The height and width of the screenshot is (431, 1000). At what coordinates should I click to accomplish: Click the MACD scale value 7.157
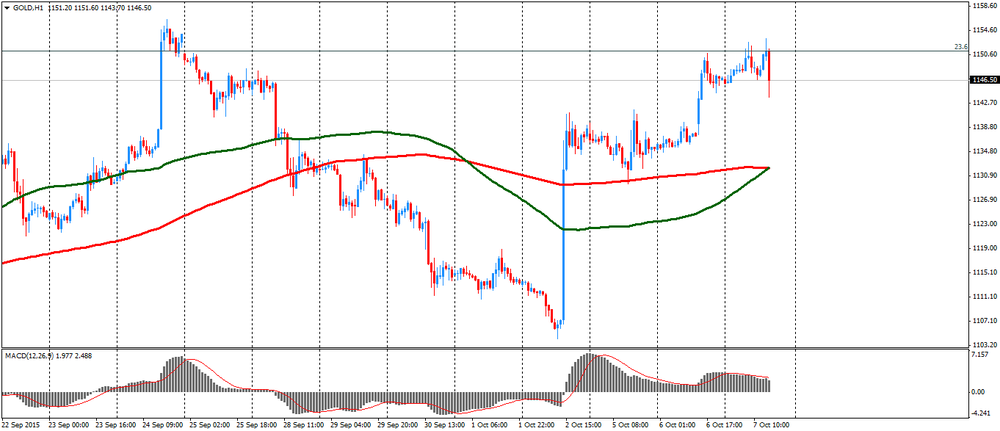[982, 354]
